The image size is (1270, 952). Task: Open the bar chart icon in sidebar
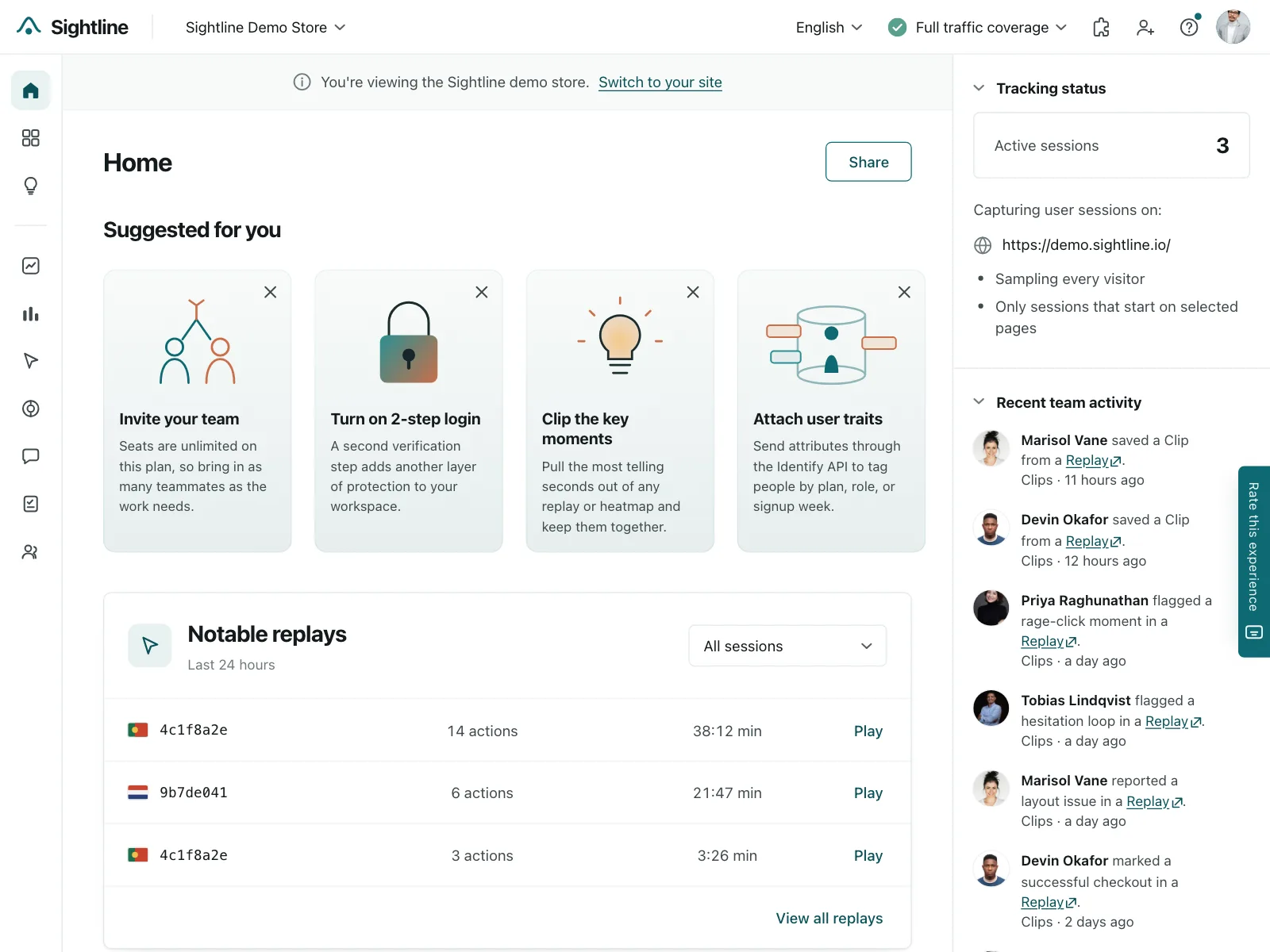tap(31, 313)
